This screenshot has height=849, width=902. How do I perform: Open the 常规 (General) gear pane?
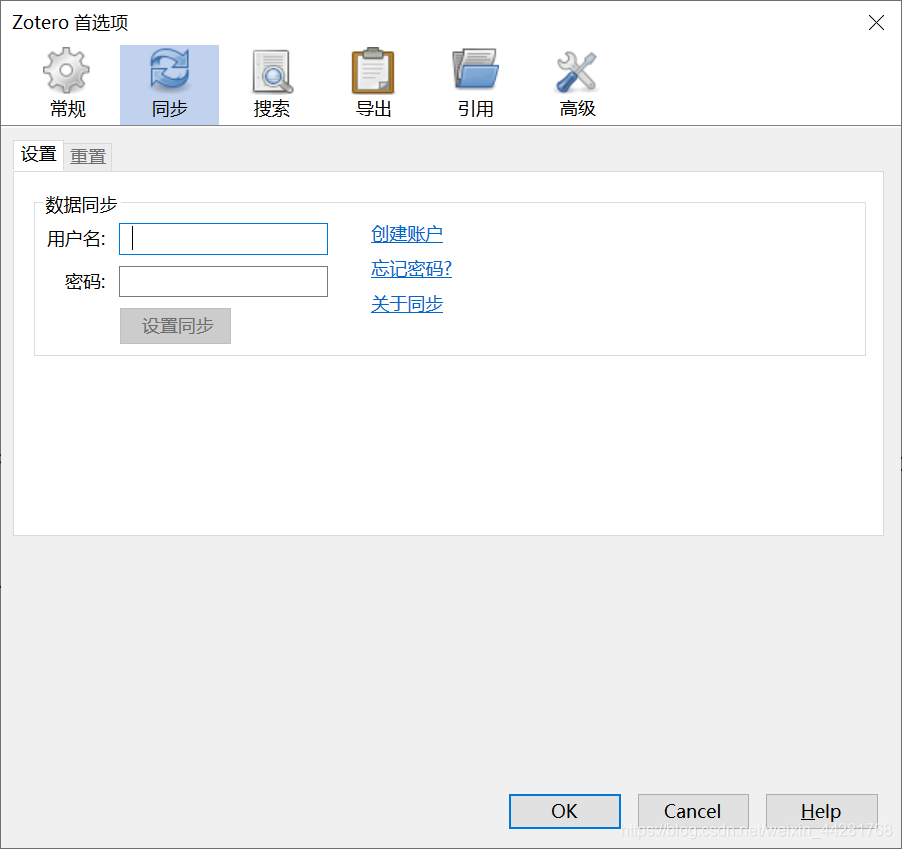tap(67, 85)
